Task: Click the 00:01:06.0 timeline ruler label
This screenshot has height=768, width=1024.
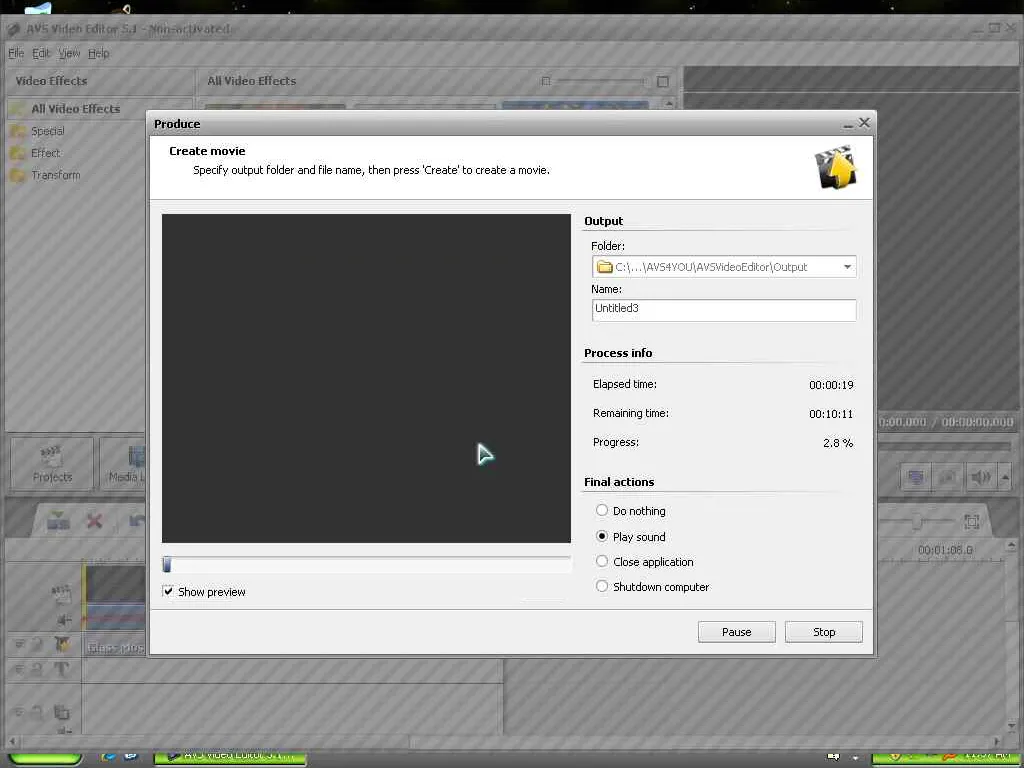Action: (945, 550)
